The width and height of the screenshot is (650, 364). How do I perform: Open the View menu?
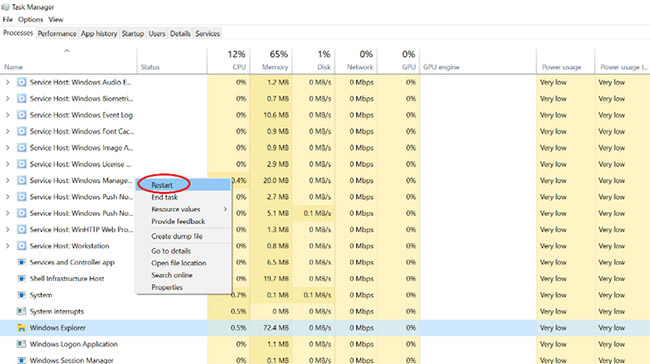(x=56, y=19)
